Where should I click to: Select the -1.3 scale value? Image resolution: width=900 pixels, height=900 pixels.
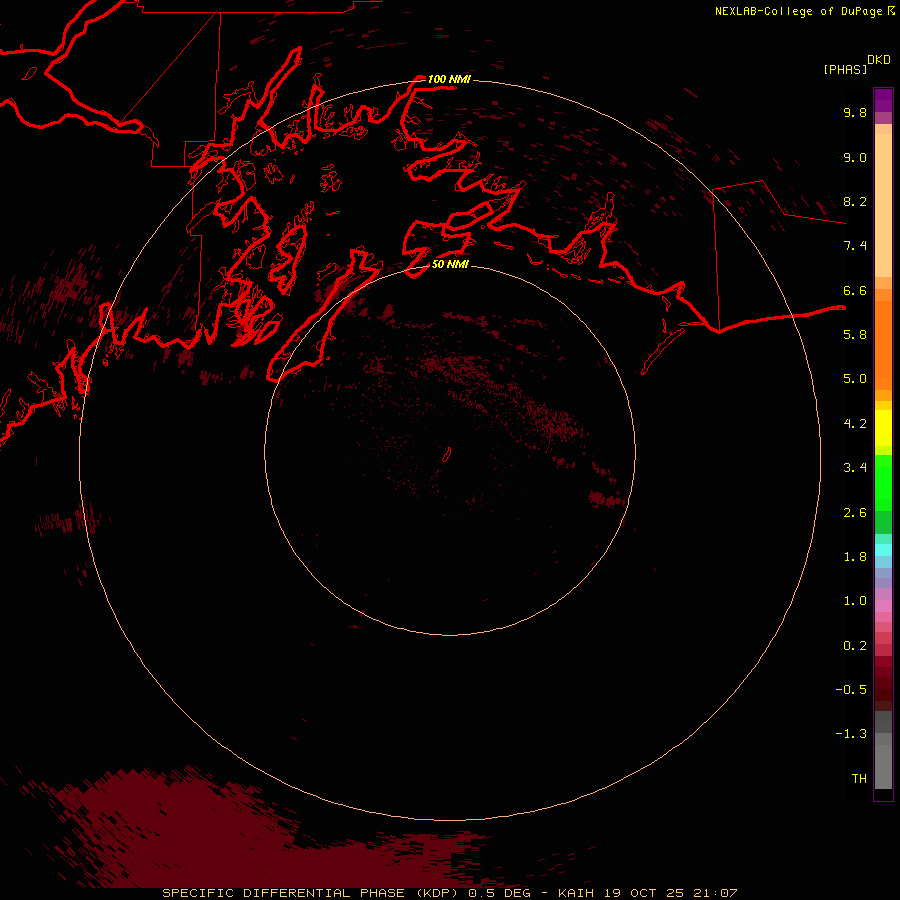pyautogui.click(x=851, y=734)
